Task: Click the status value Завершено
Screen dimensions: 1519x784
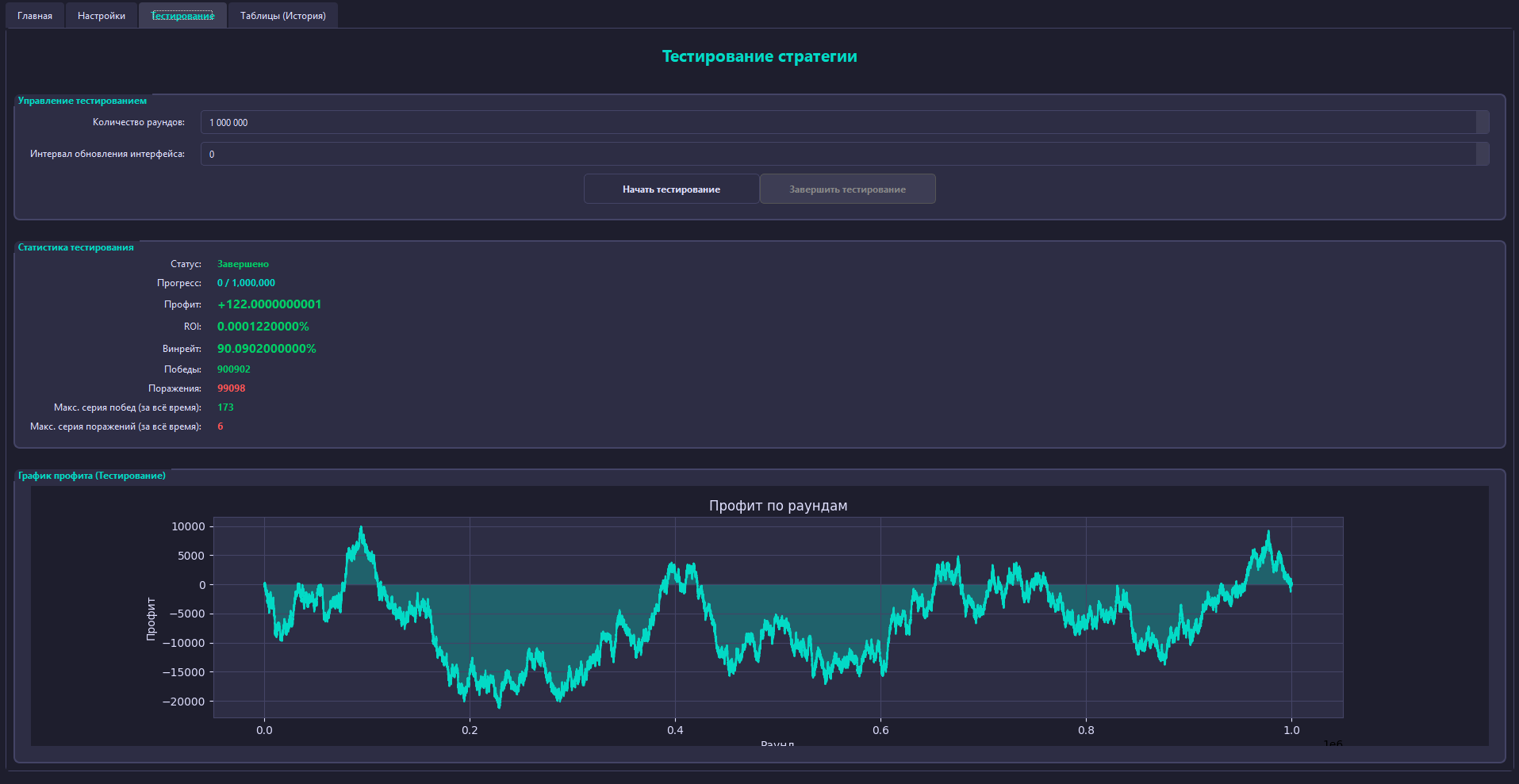Action: (x=243, y=264)
